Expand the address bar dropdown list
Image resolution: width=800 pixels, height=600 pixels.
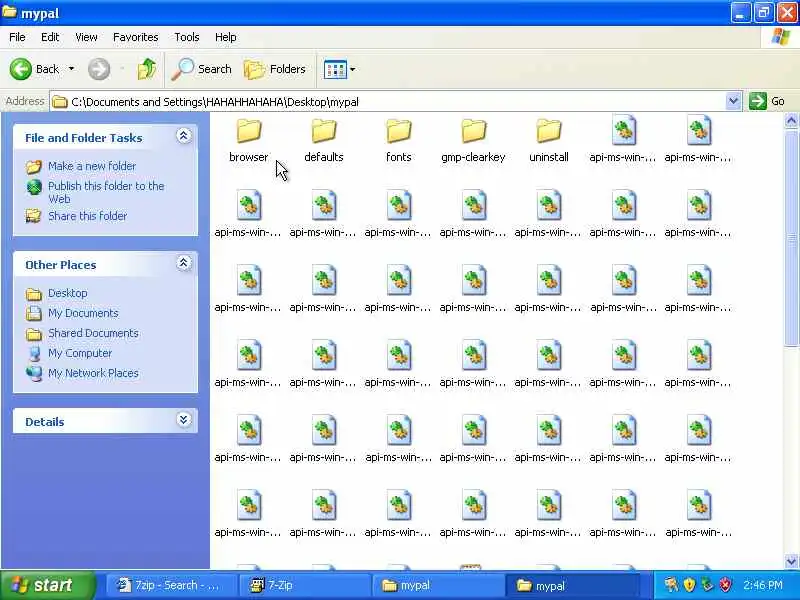pyautogui.click(x=733, y=101)
